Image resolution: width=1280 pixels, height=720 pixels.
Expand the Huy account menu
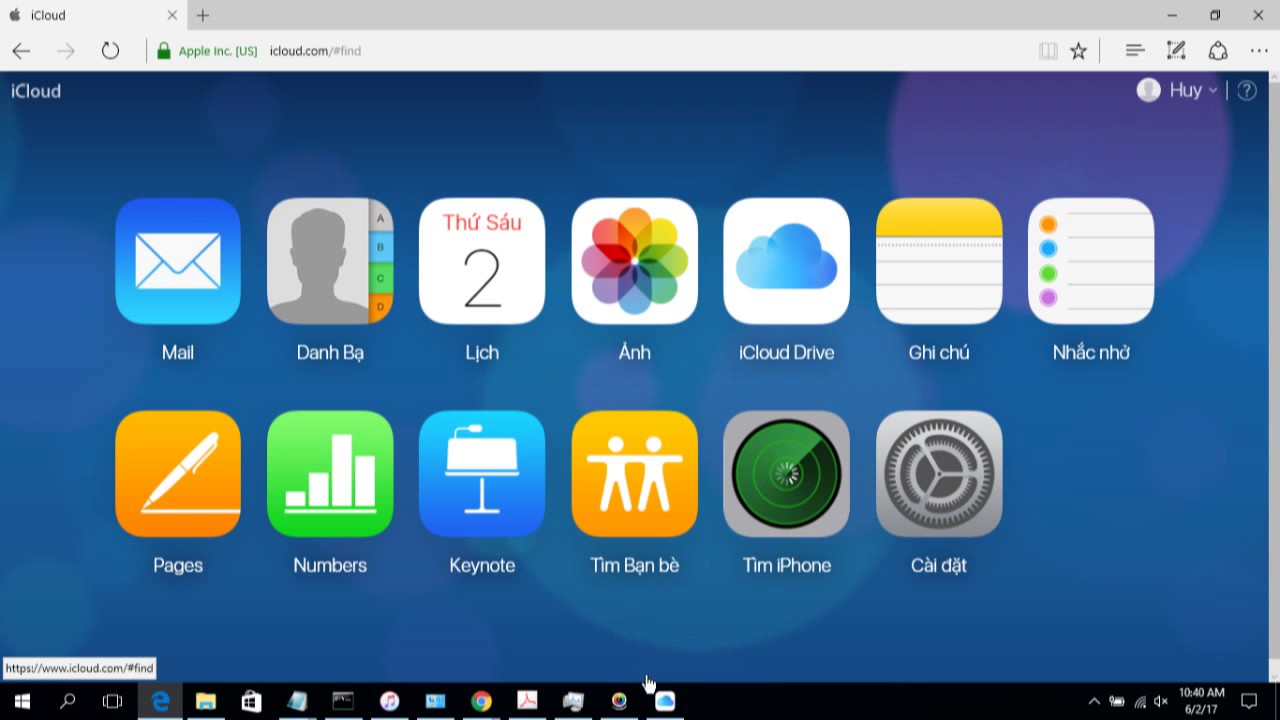(1178, 90)
